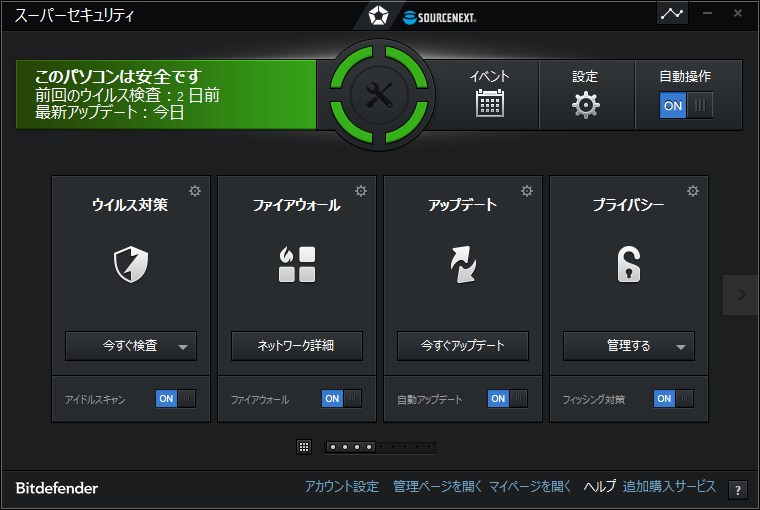Click the アップデート arrows icon
The image size is (760, 510).
pos(463,264)
